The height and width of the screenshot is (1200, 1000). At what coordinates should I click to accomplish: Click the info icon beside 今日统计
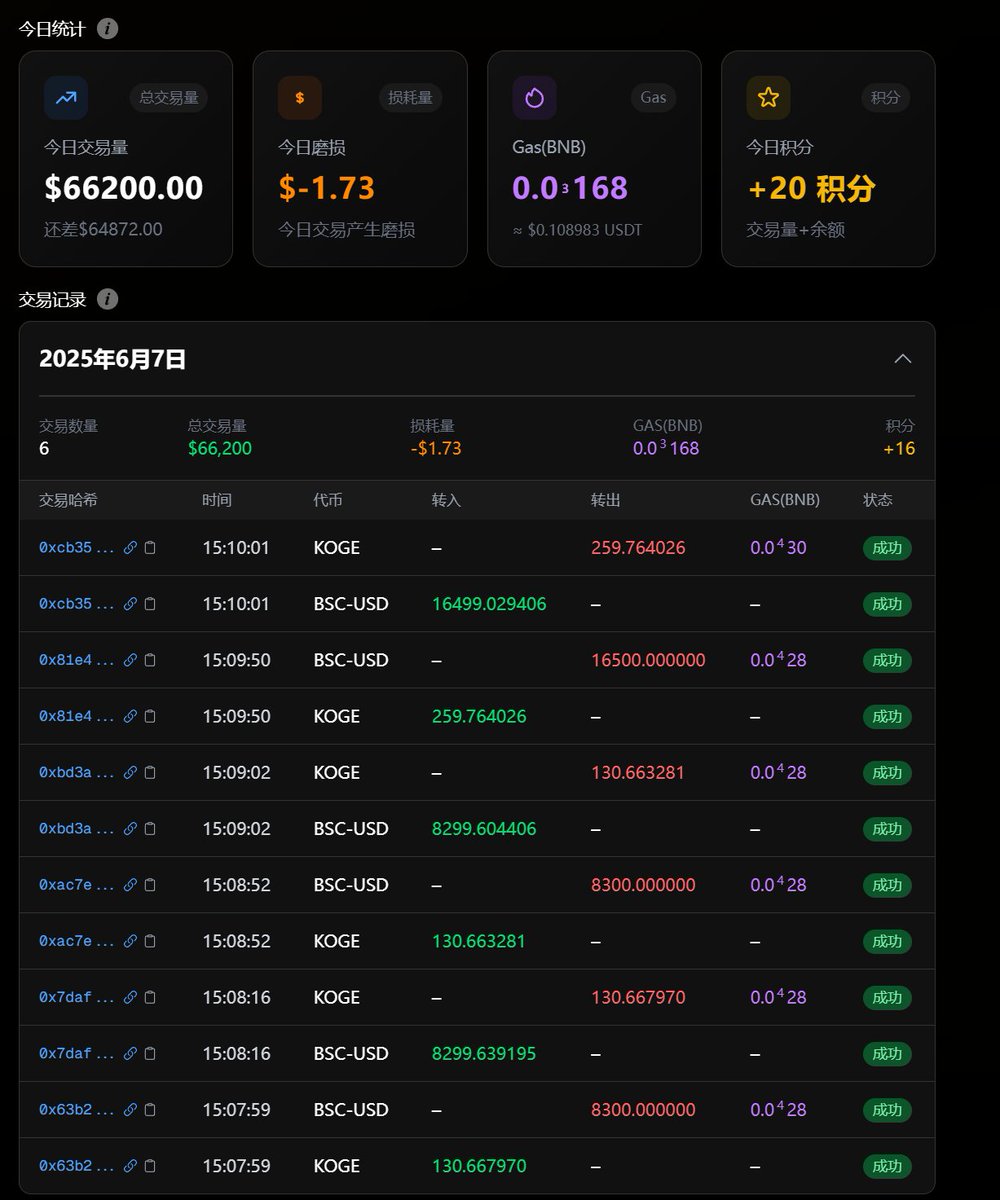coord(107,28)
